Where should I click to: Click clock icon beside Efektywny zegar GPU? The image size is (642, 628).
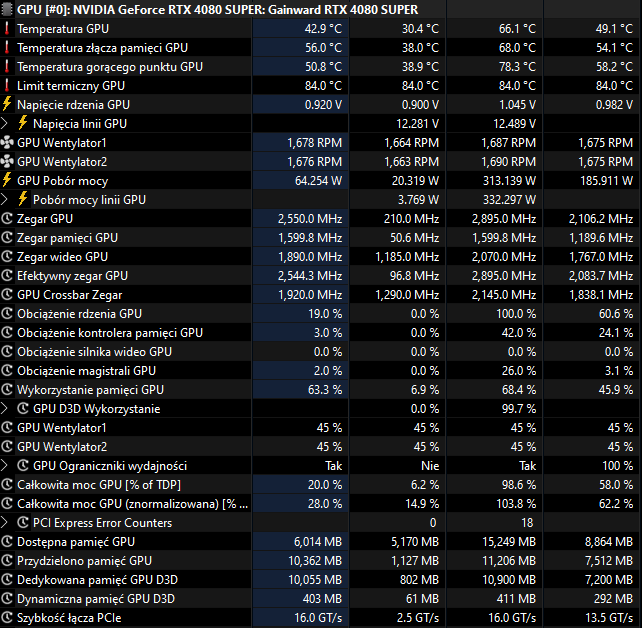7,276
